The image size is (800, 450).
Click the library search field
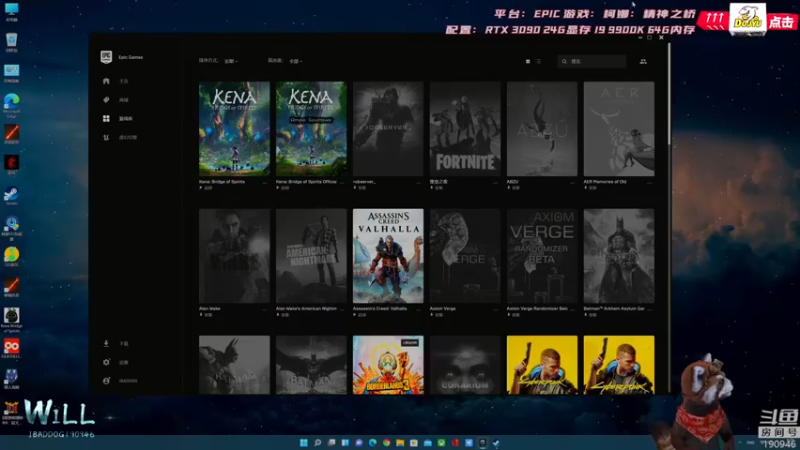coord(592,61)
